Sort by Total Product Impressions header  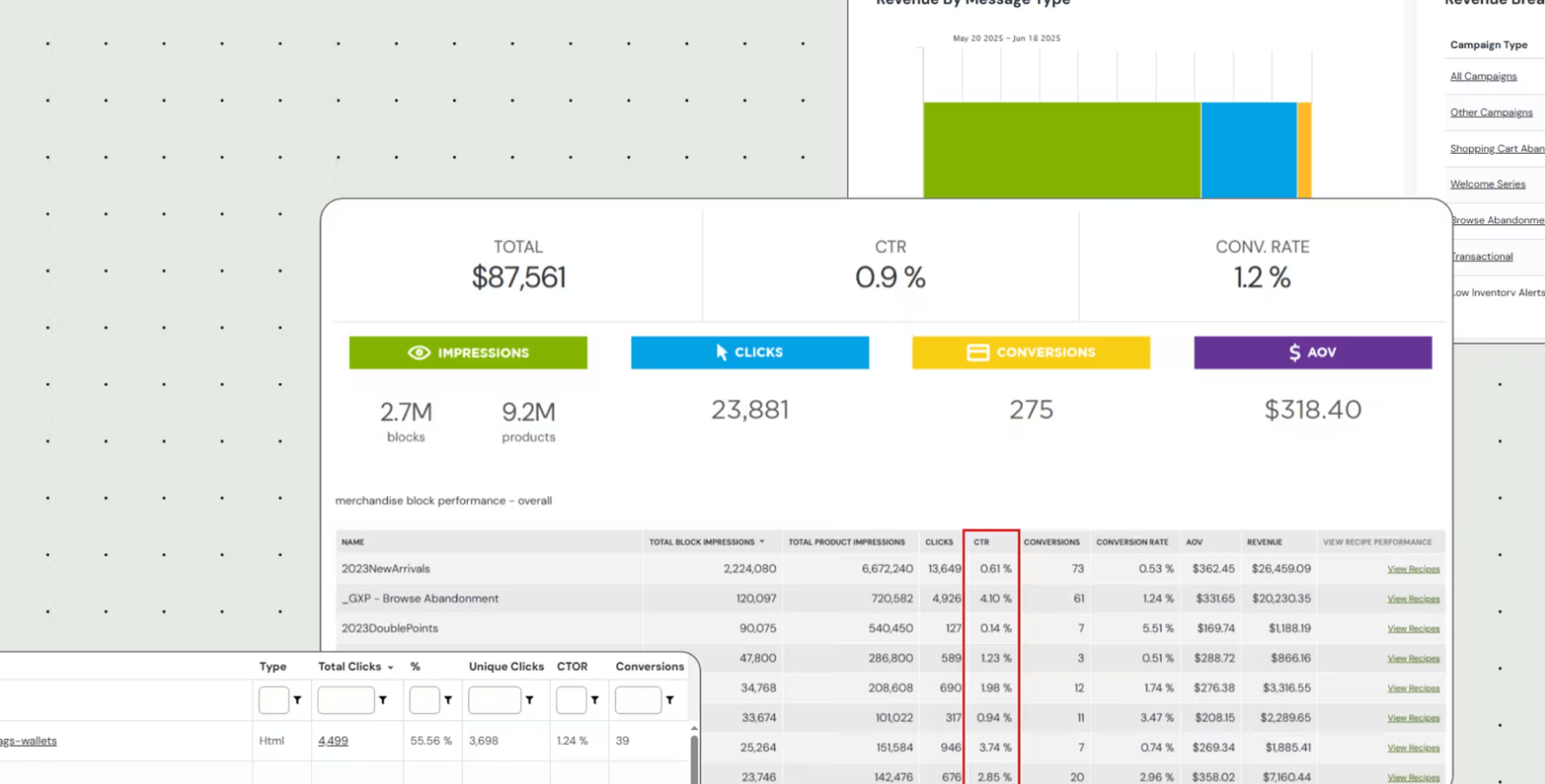pyautogui.click(x=846, y=543)
